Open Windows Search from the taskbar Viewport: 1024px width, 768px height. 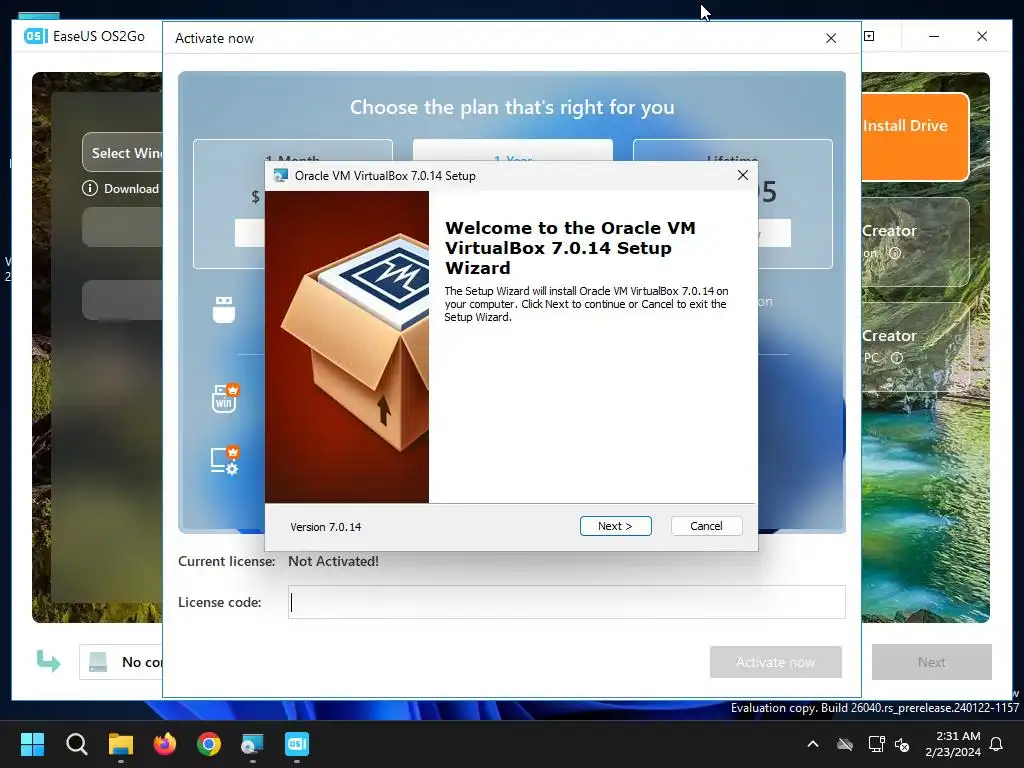point(76,744)
